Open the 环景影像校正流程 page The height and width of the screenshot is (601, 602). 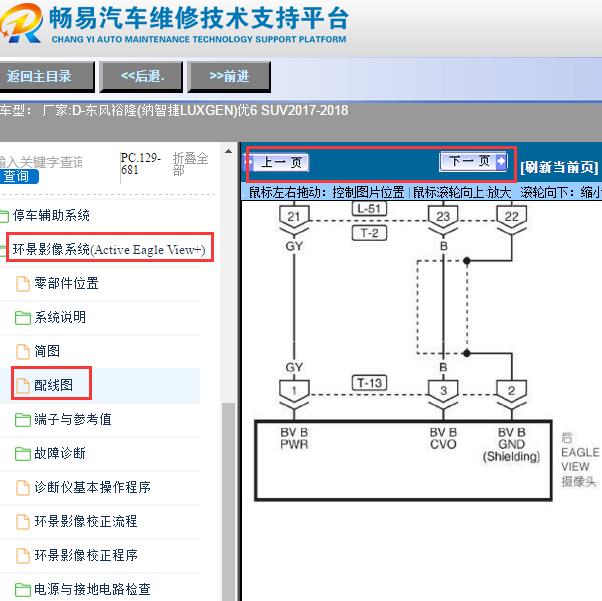coord(86,521)
